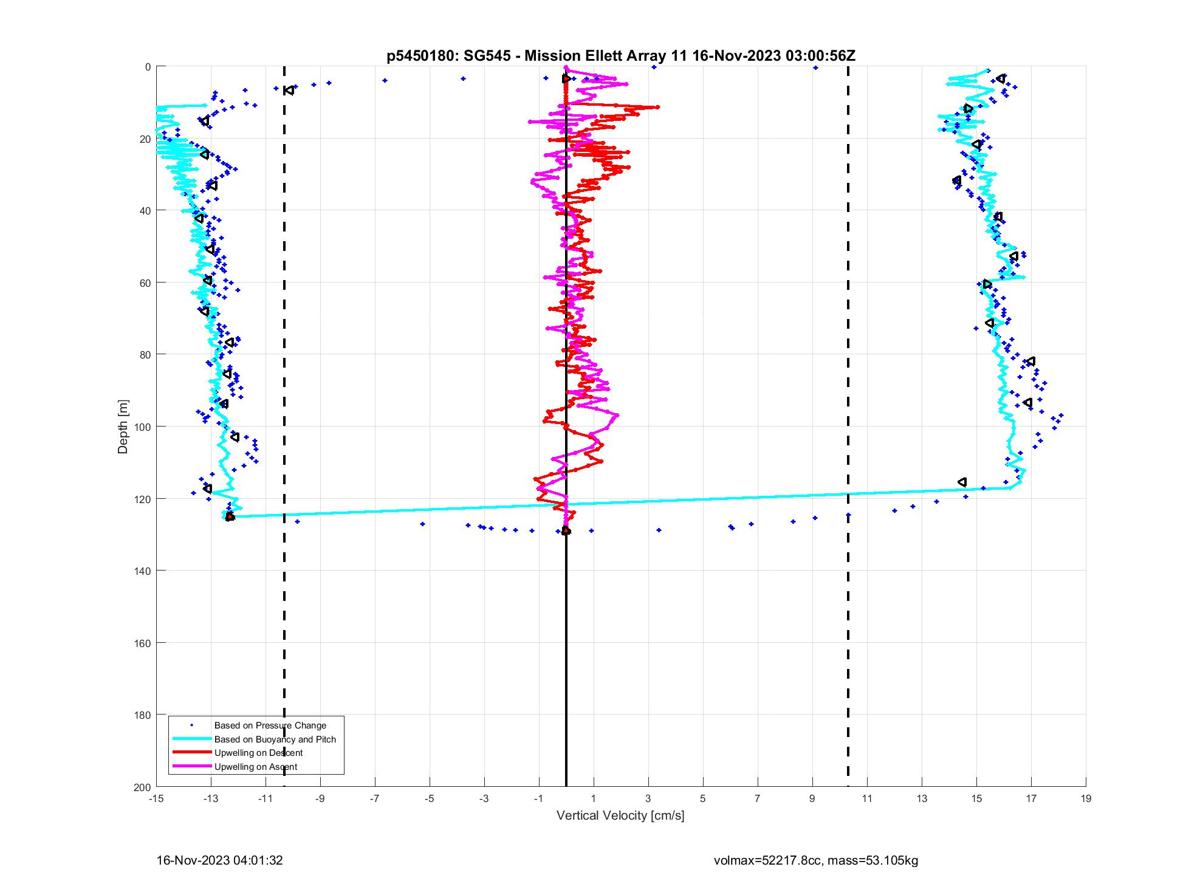
Task: Click the y-axis tick label "200"
Action: tap(141, 787)
